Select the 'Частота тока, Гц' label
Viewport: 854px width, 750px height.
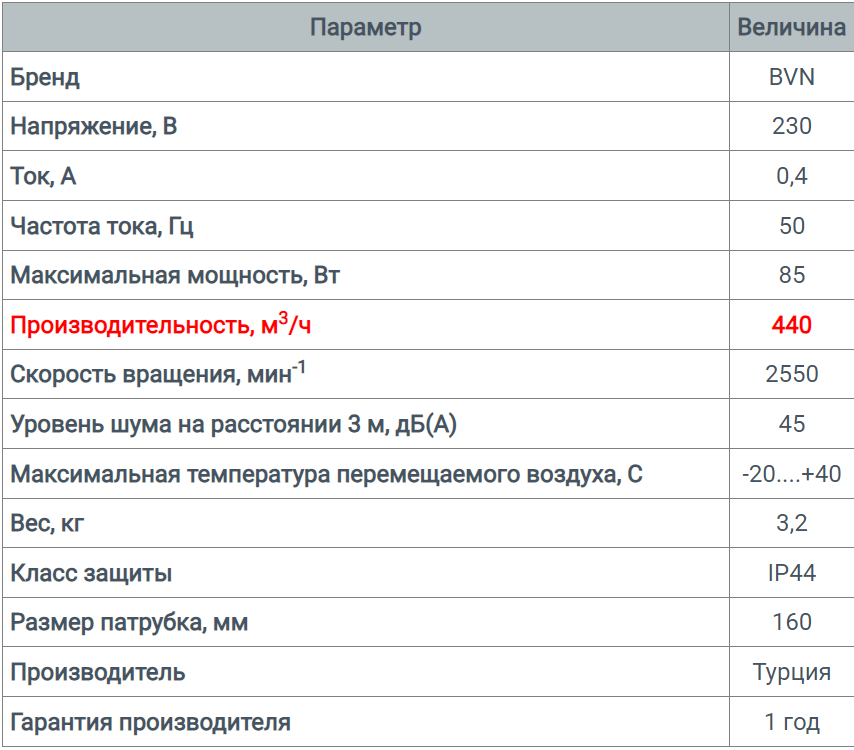(102, 226)
